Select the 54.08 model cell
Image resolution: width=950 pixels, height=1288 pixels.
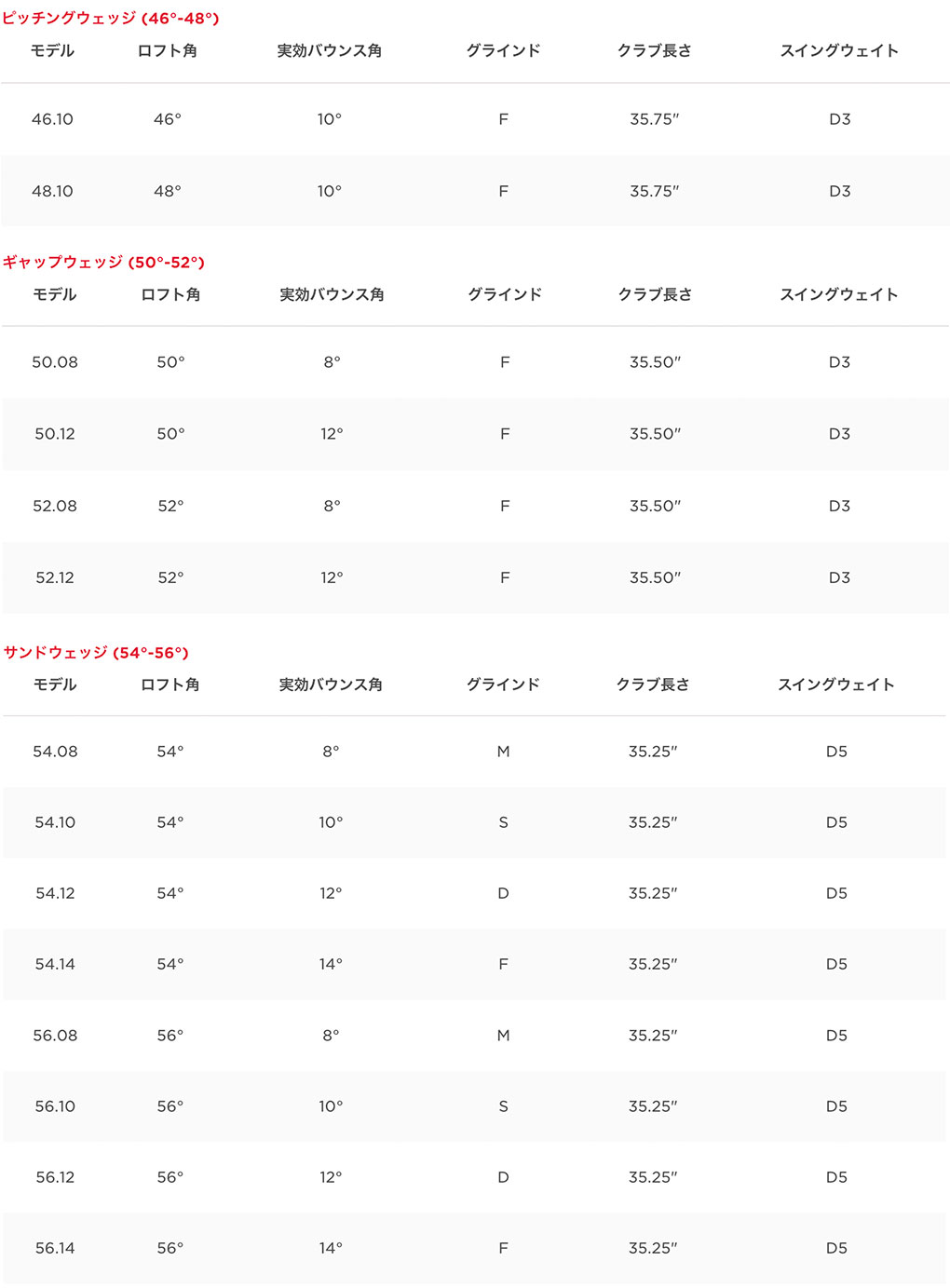pyautogui.click(x=55, y=752)
